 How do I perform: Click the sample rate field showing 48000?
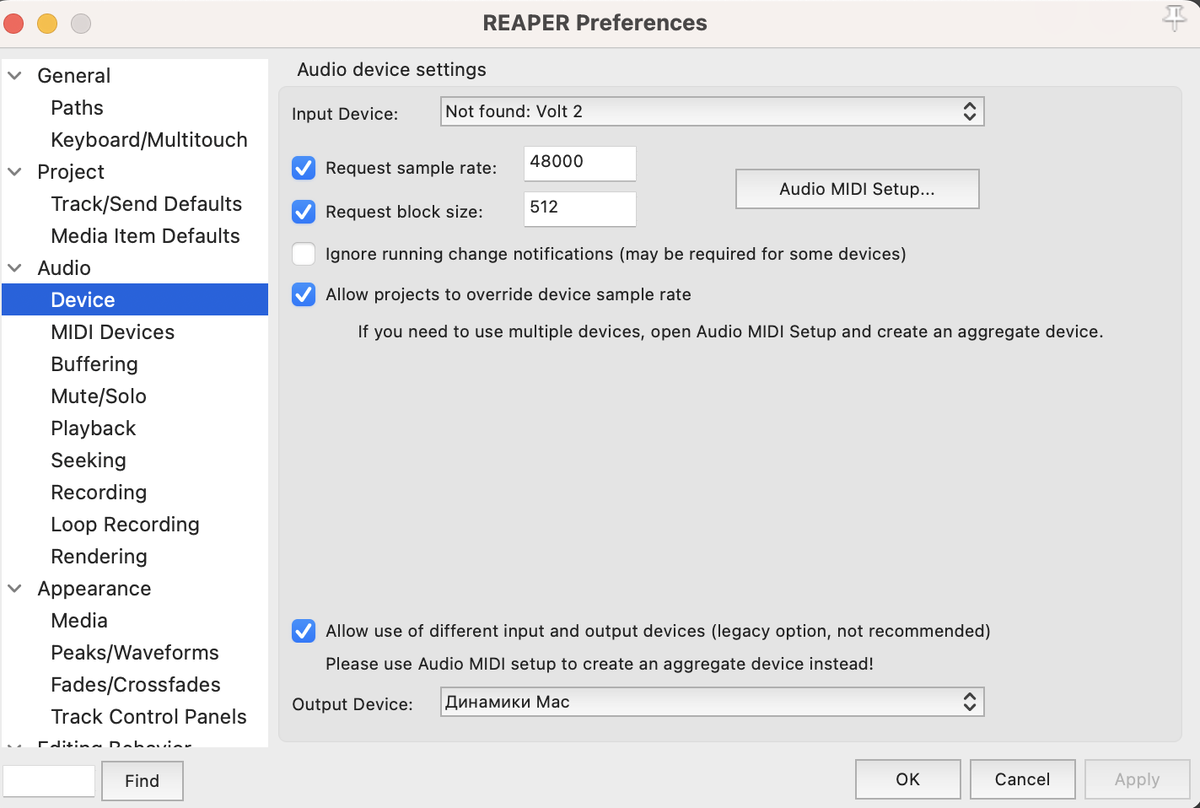pos(580,163)
